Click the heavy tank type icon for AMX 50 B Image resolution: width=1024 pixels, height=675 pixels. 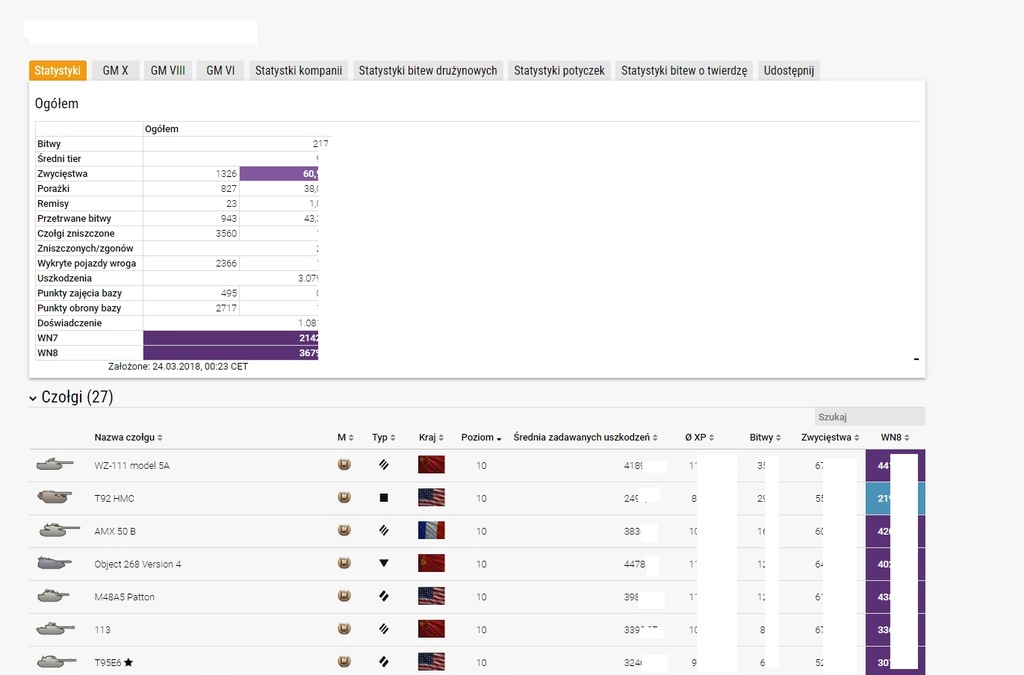click(384, 530)
